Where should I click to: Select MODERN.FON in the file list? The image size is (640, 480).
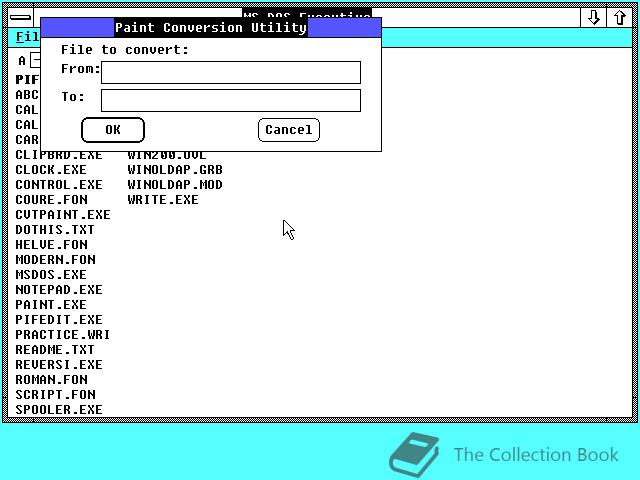[x=56, y=260]
